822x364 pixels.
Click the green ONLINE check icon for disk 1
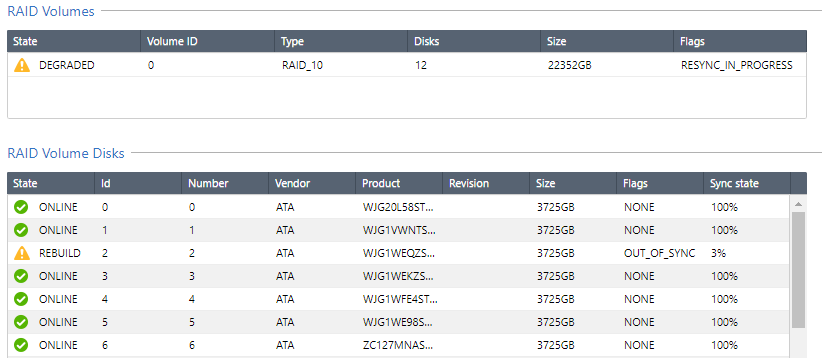[21, 230]
